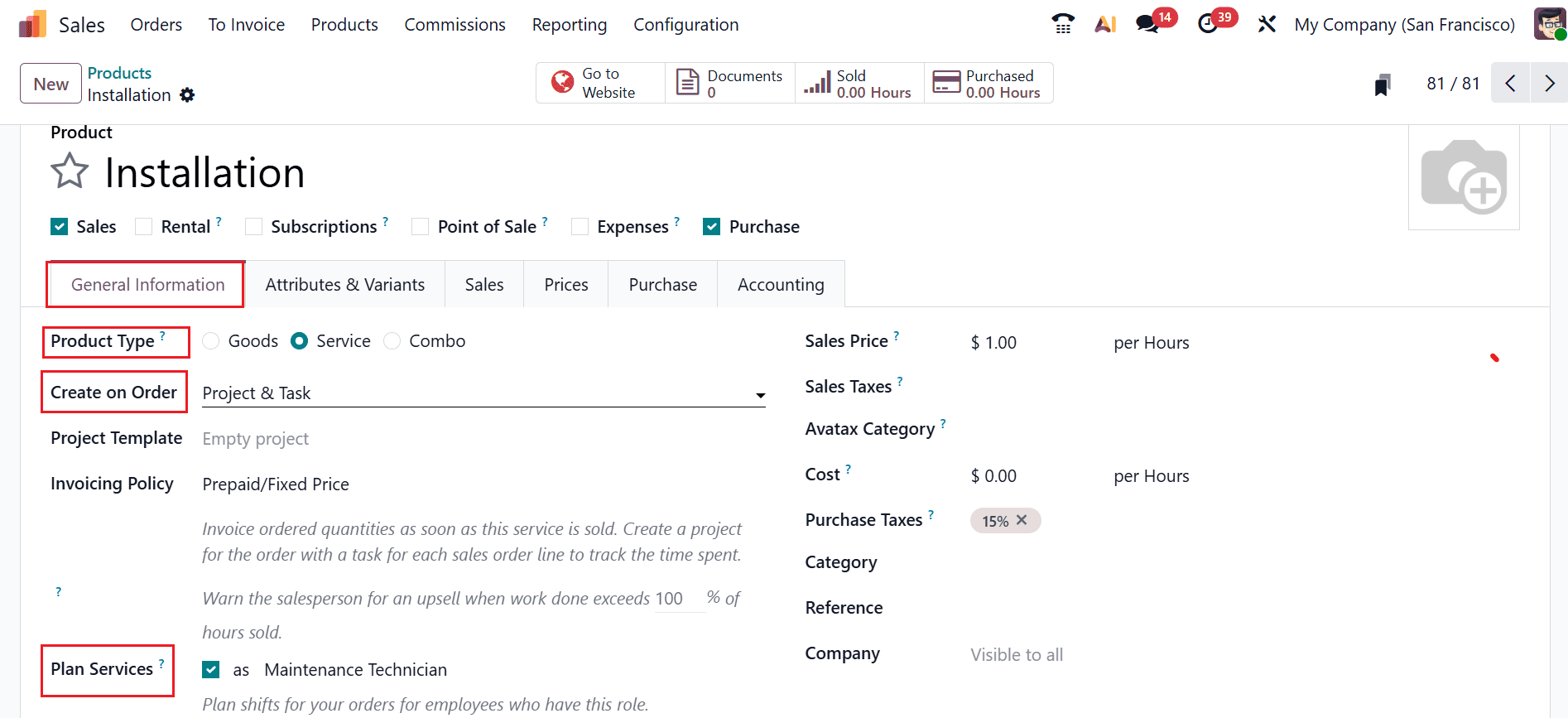Click the bookmark icon near record counter
Screen dimensions: 1568x718
pos(1383,84)
